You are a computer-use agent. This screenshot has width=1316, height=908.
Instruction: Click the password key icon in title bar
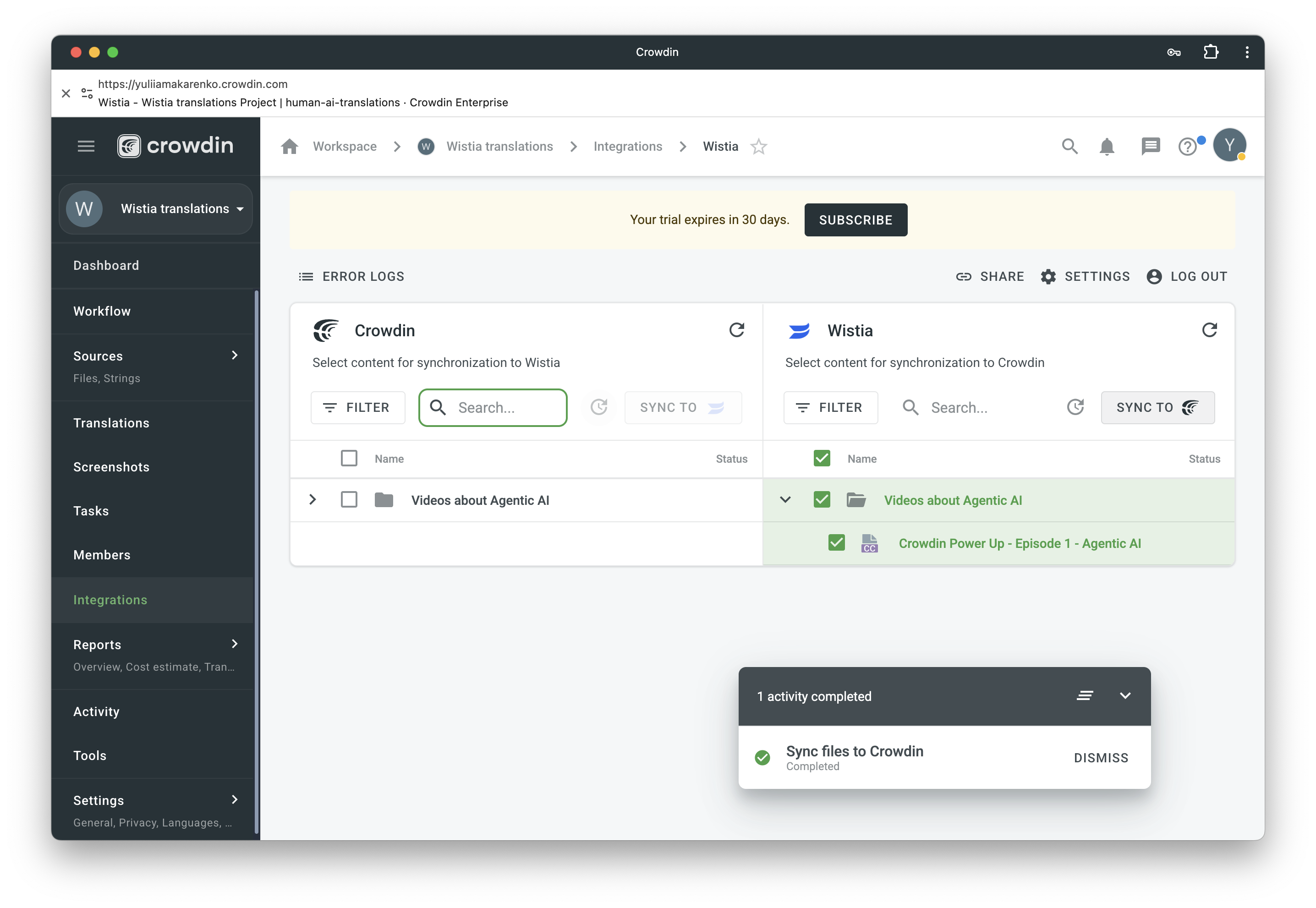click(x=1174, y=52)
